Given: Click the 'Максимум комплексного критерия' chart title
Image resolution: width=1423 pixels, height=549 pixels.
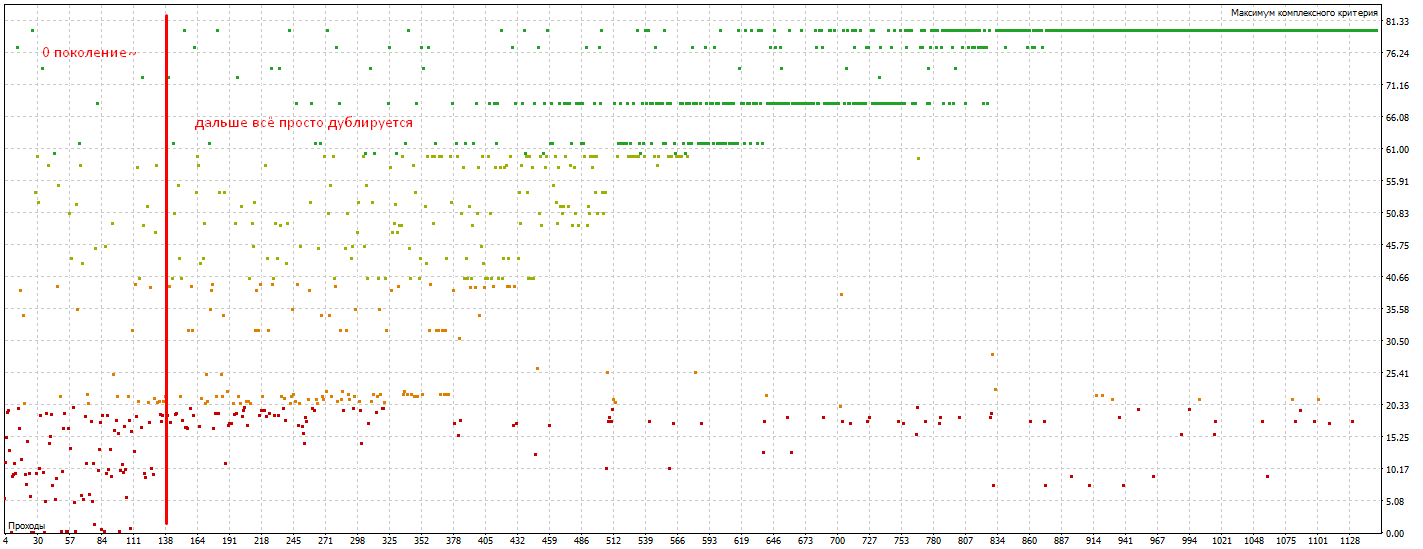Looking at the screenshot, I should (x=1304, y=12).
